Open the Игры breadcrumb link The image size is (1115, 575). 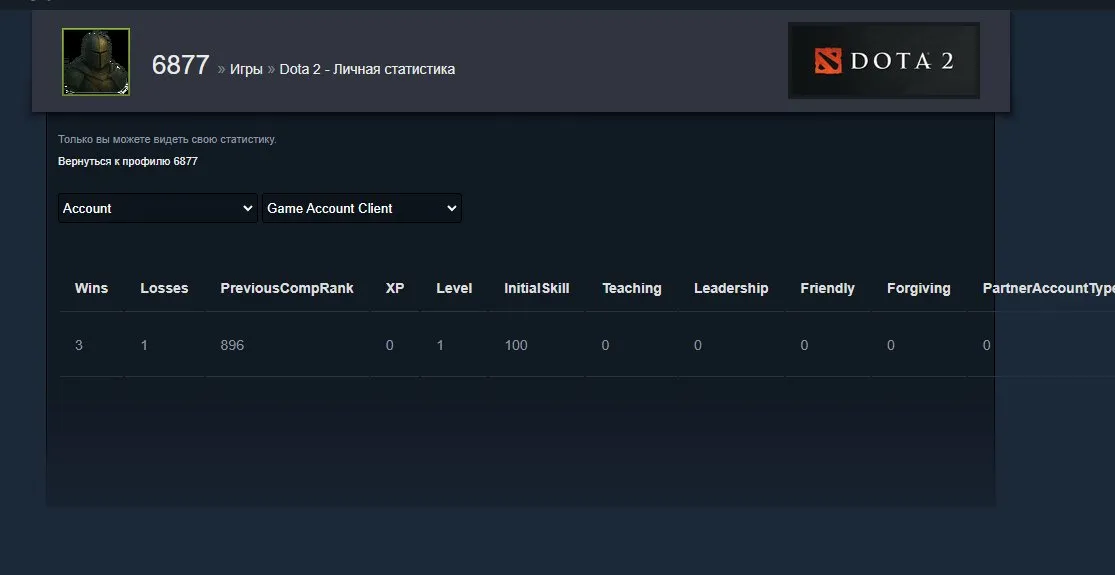[x=246, y=69]
